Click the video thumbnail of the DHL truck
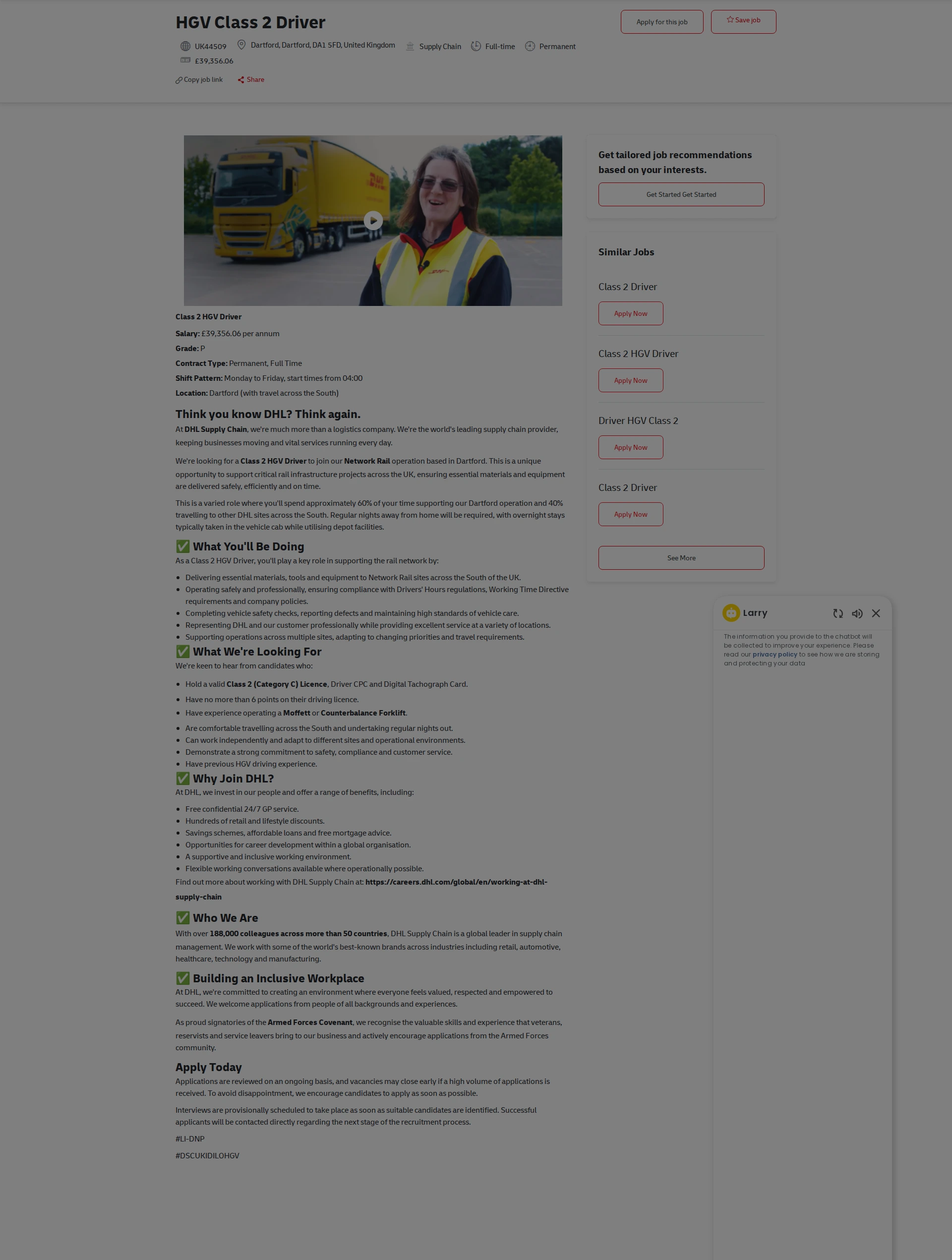This screenshot has height=1260, width=952. click(x=372, y=221)
